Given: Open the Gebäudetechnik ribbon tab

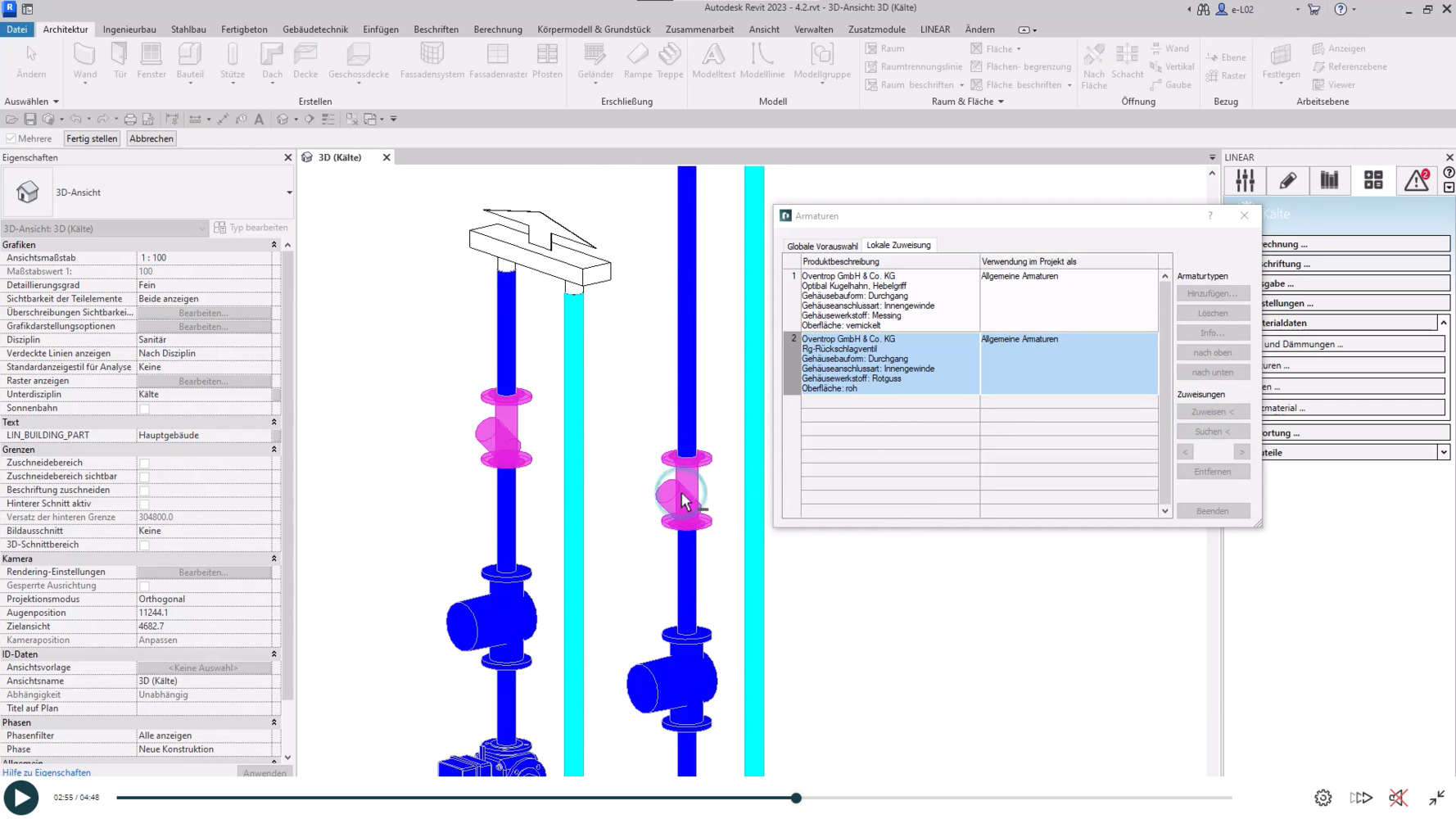Looking at the screenshot, I should [x=314, y=29].
